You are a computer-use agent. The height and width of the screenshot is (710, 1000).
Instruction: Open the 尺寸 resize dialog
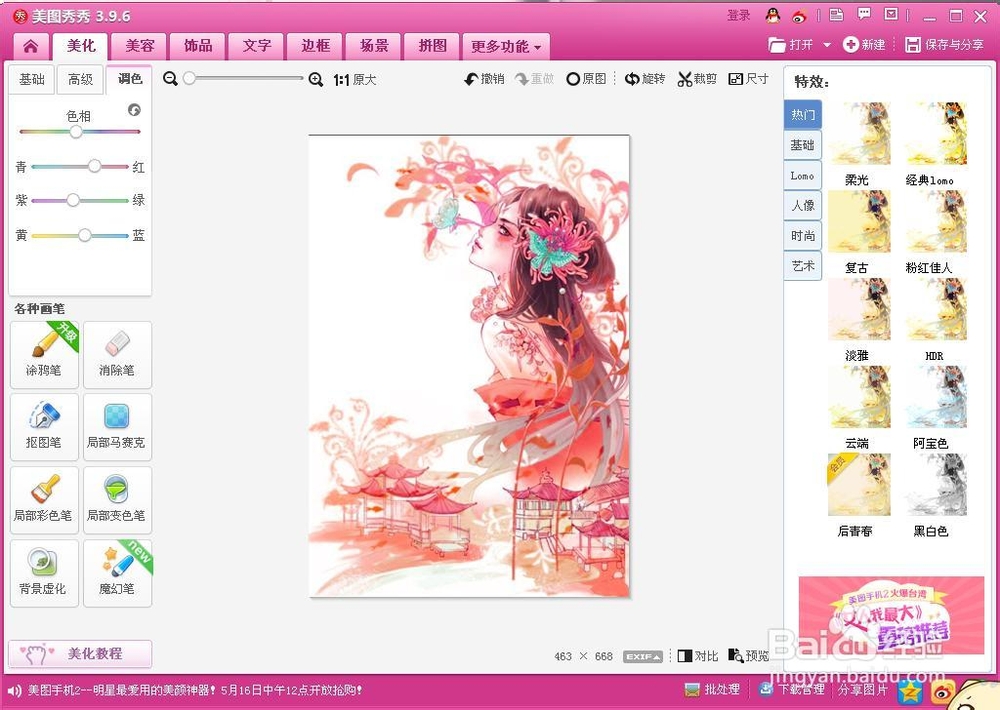(749, 78)
